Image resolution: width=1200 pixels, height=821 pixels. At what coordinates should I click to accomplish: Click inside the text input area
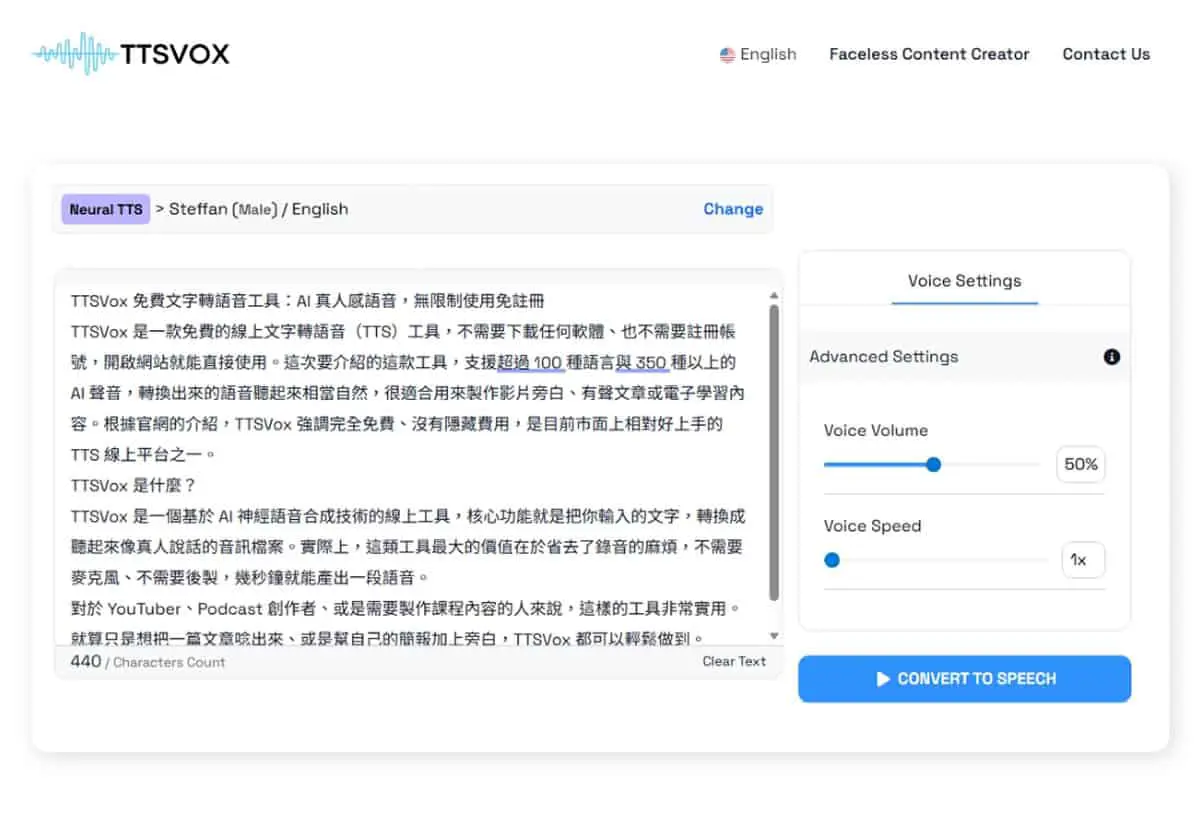pyautogui.click(x=410, y=465)
